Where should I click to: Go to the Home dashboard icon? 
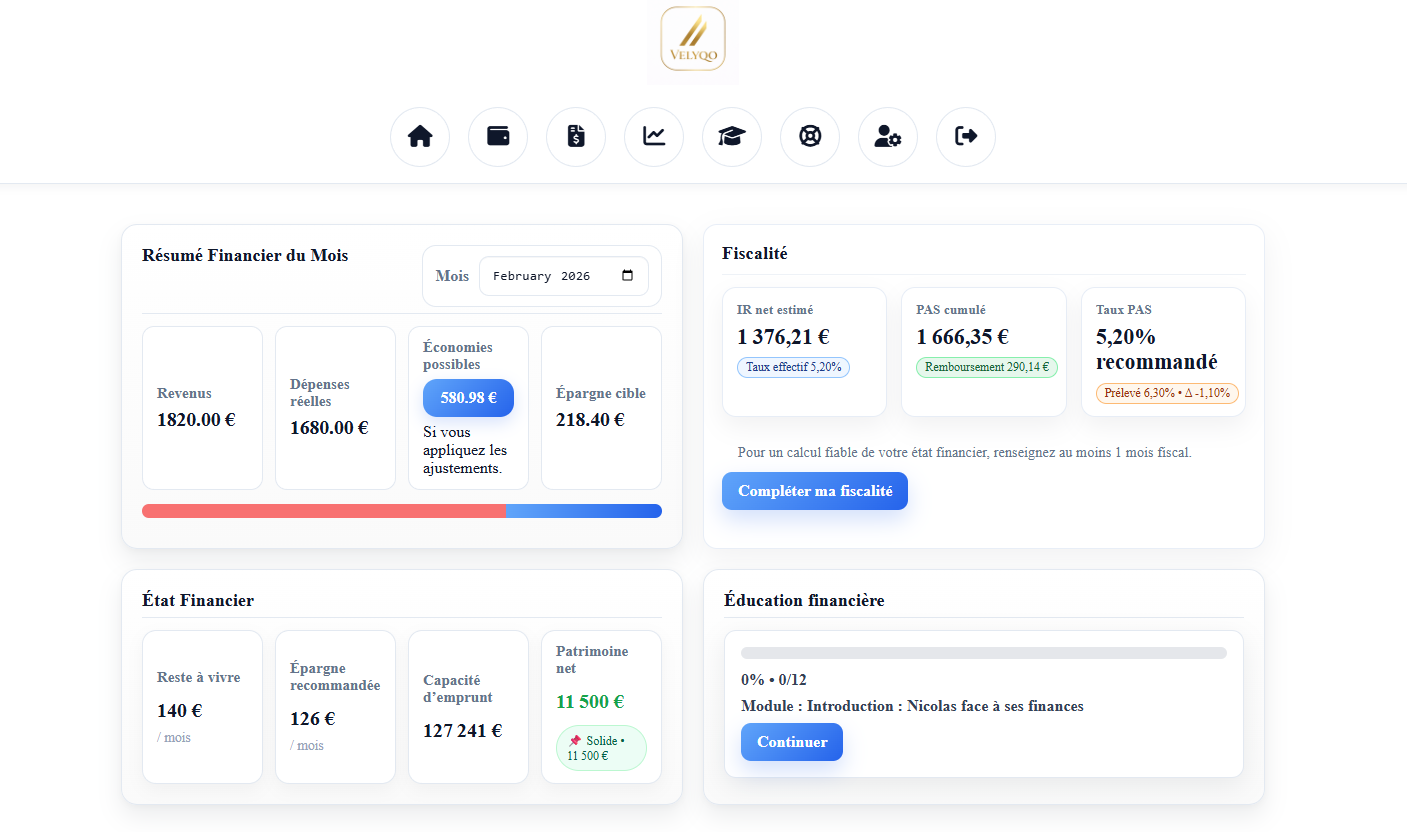(x=420, y=137)
